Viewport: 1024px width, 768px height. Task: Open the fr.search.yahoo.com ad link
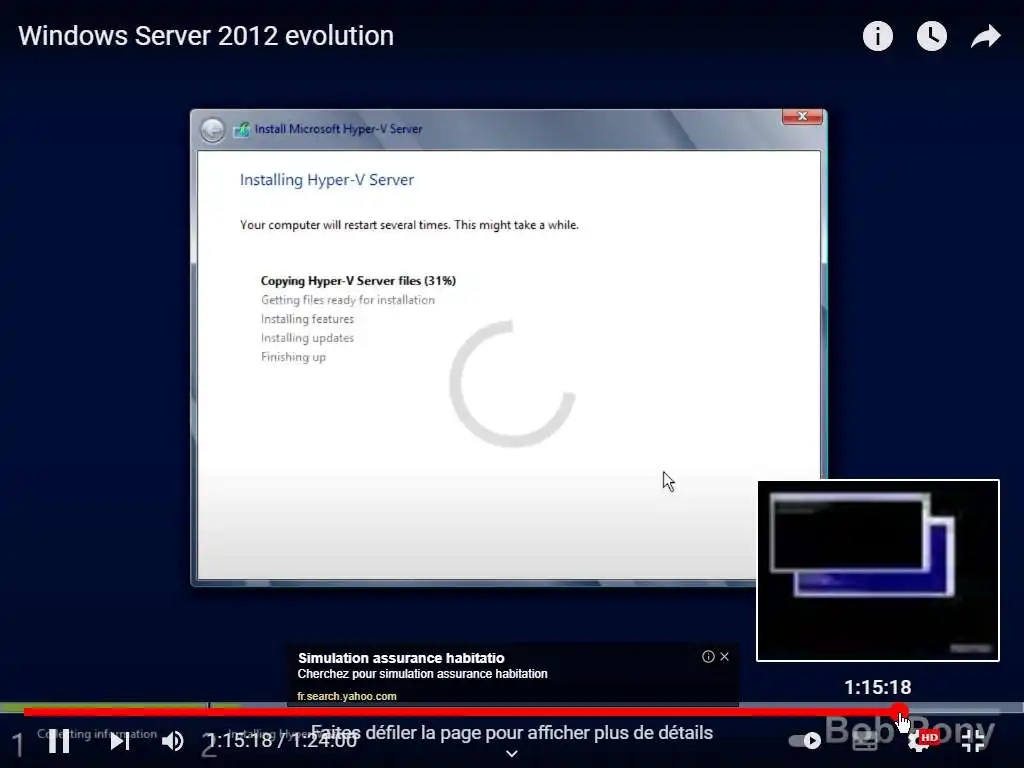point(347,696)
